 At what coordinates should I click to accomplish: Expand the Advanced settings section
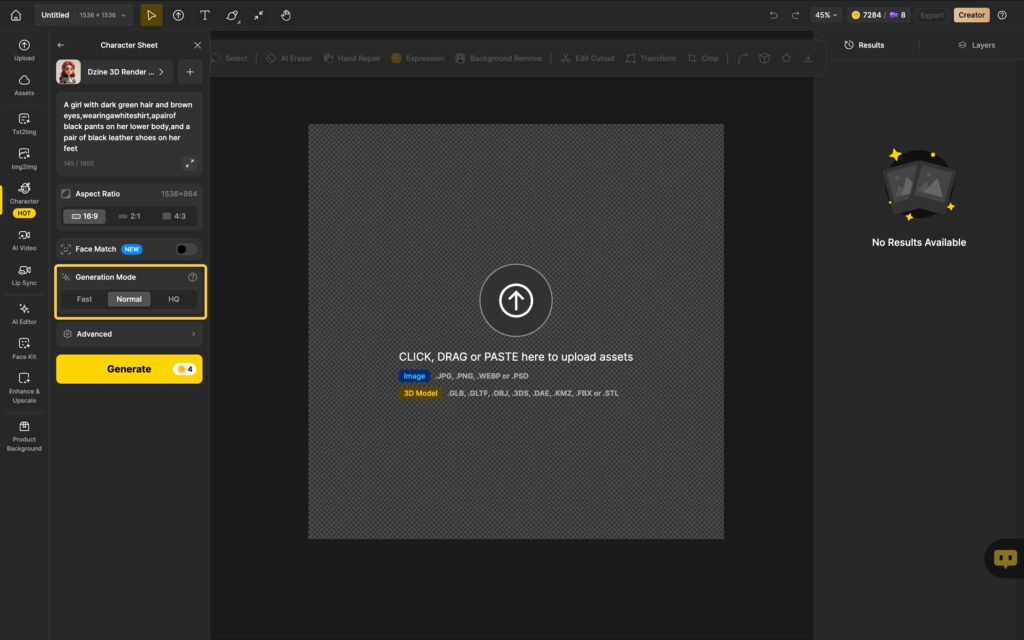129,334
